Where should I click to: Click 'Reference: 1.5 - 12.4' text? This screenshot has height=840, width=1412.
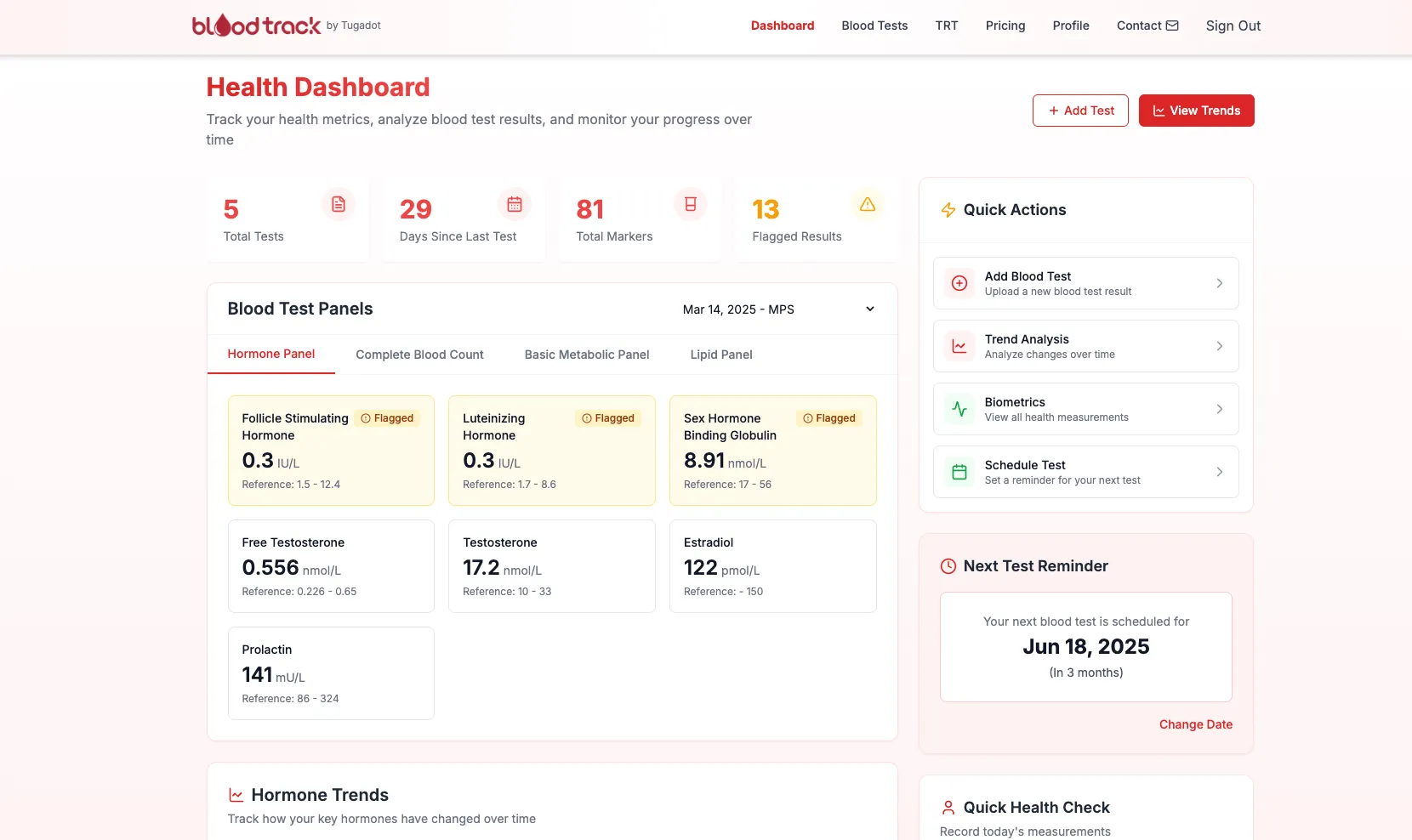(x=291, y=485)
